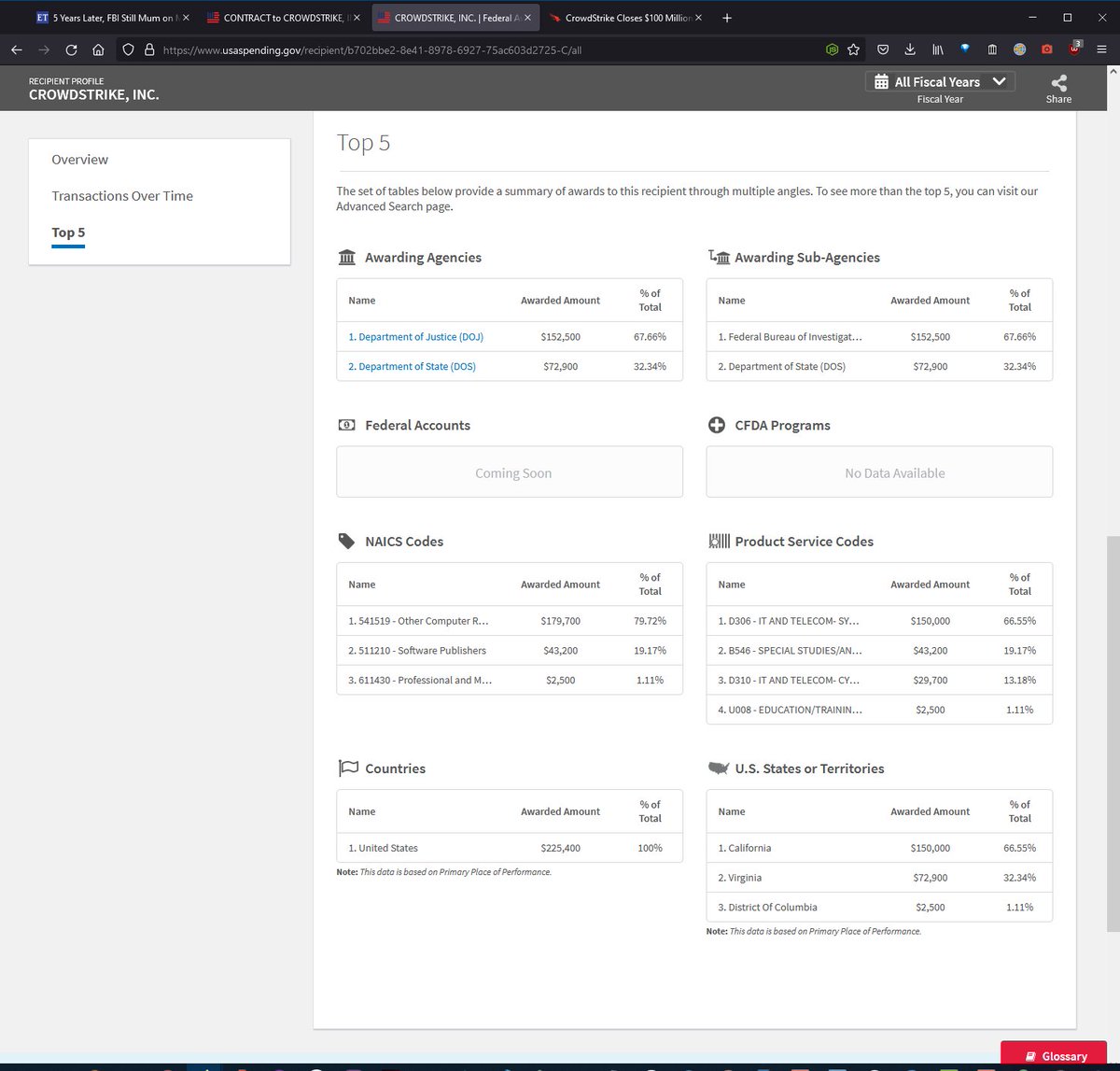Click the address bar URL field

pyautogui.click(x=467, y=49)
